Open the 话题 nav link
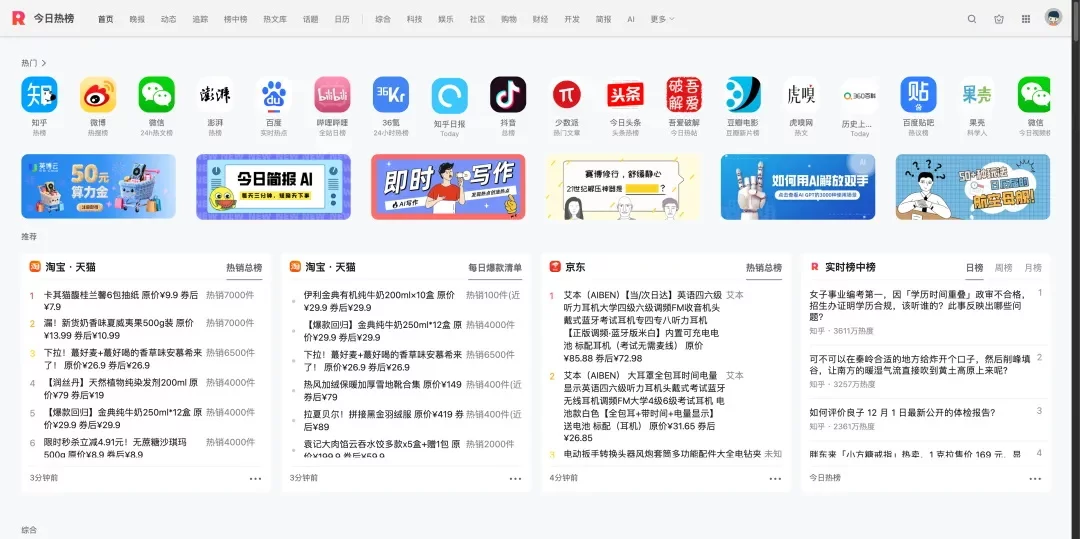 coord(311,19)
